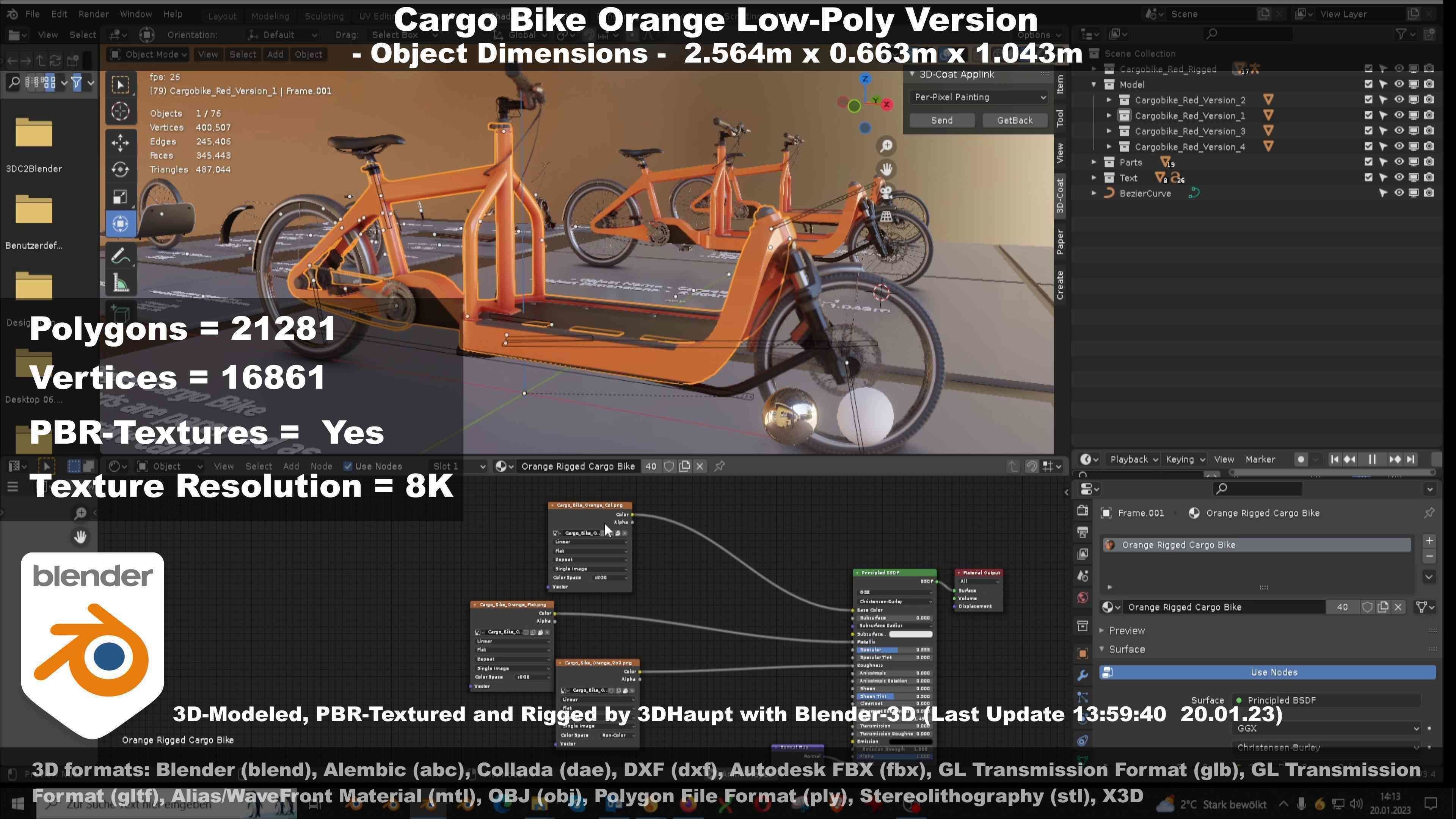Image resolution: width=1456 pixels, height=819 pixels.
Task: Open the Scene properties tab
Action: click(1083, 576)
